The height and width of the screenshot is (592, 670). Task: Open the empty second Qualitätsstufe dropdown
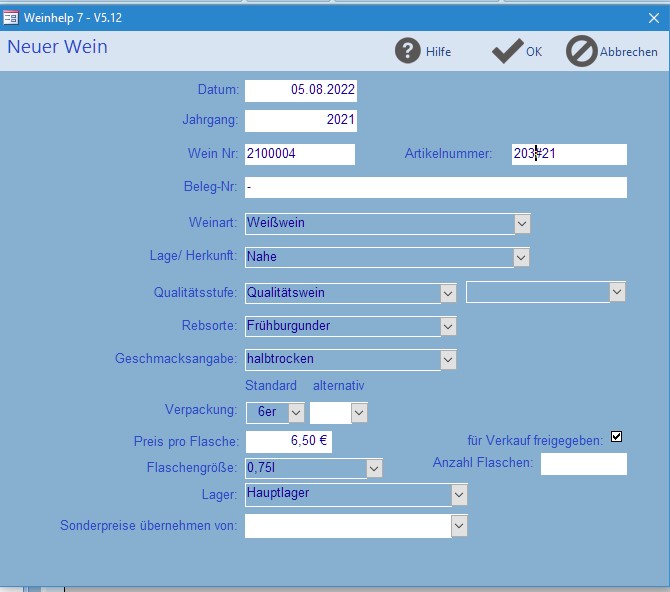(x=617, y=292)
